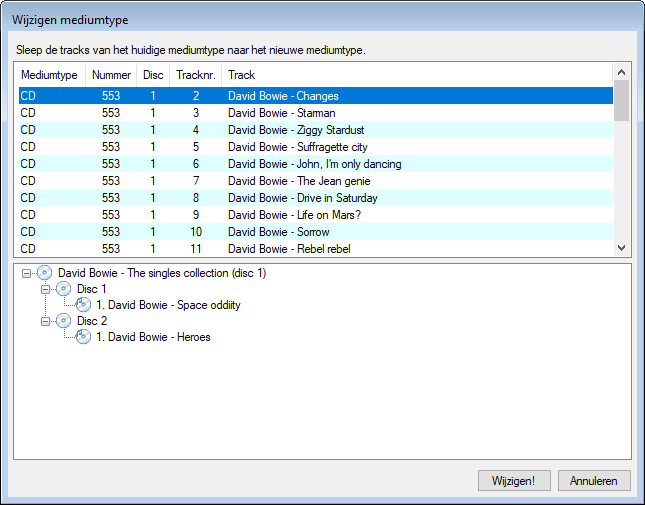This screenshot has width=645, height=505.
Task: Click the album disc icon beside The singles collection
Action: 44,273
